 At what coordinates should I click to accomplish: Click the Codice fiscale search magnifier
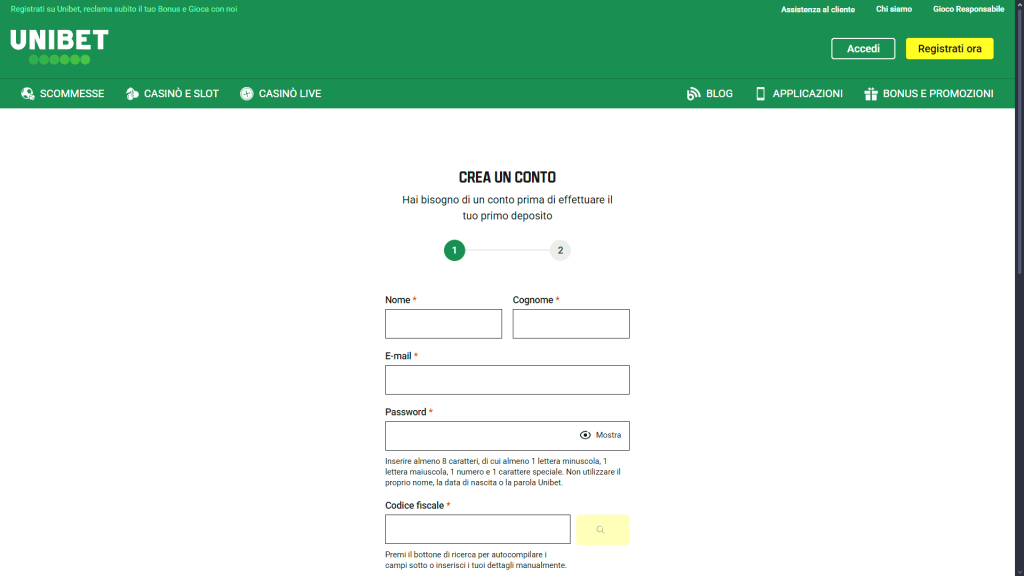point(602,529)
